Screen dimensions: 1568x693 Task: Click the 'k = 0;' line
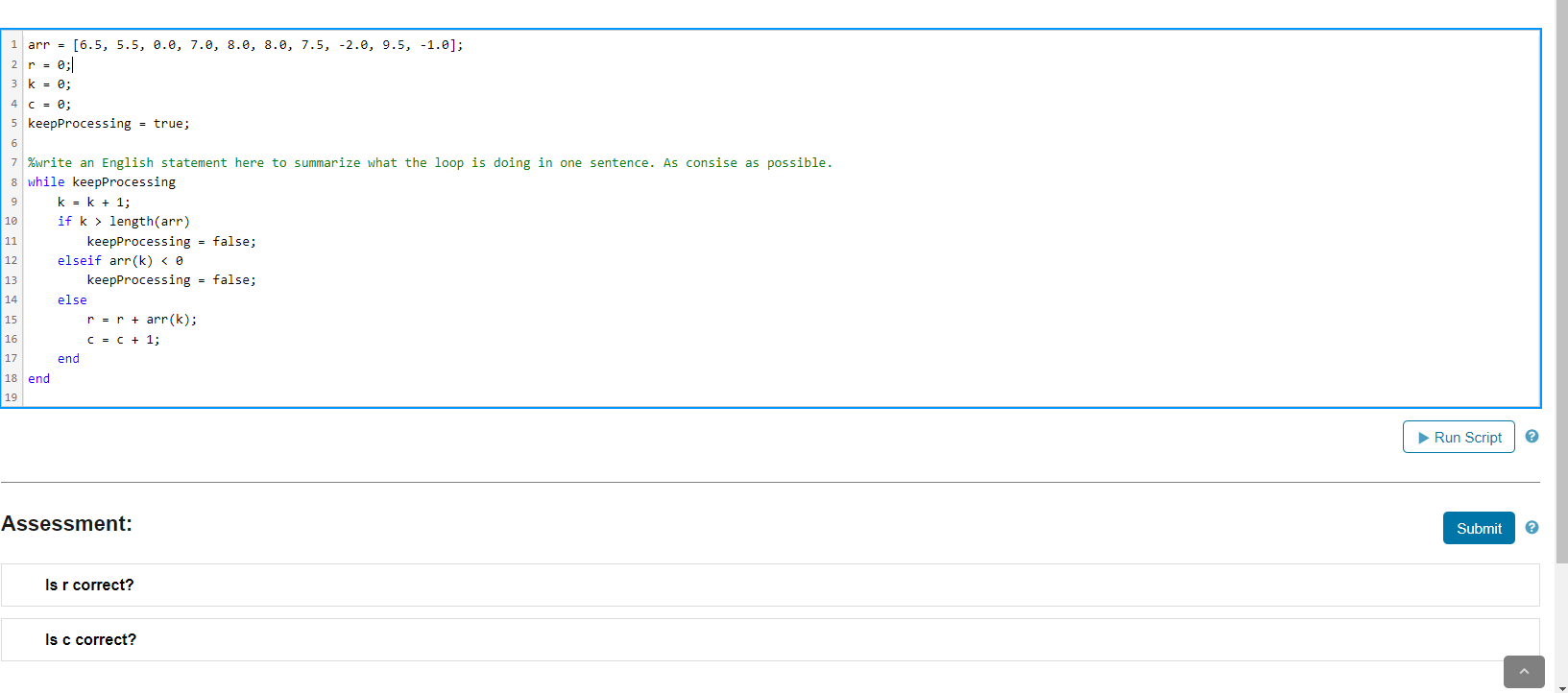tap(49, 84)
